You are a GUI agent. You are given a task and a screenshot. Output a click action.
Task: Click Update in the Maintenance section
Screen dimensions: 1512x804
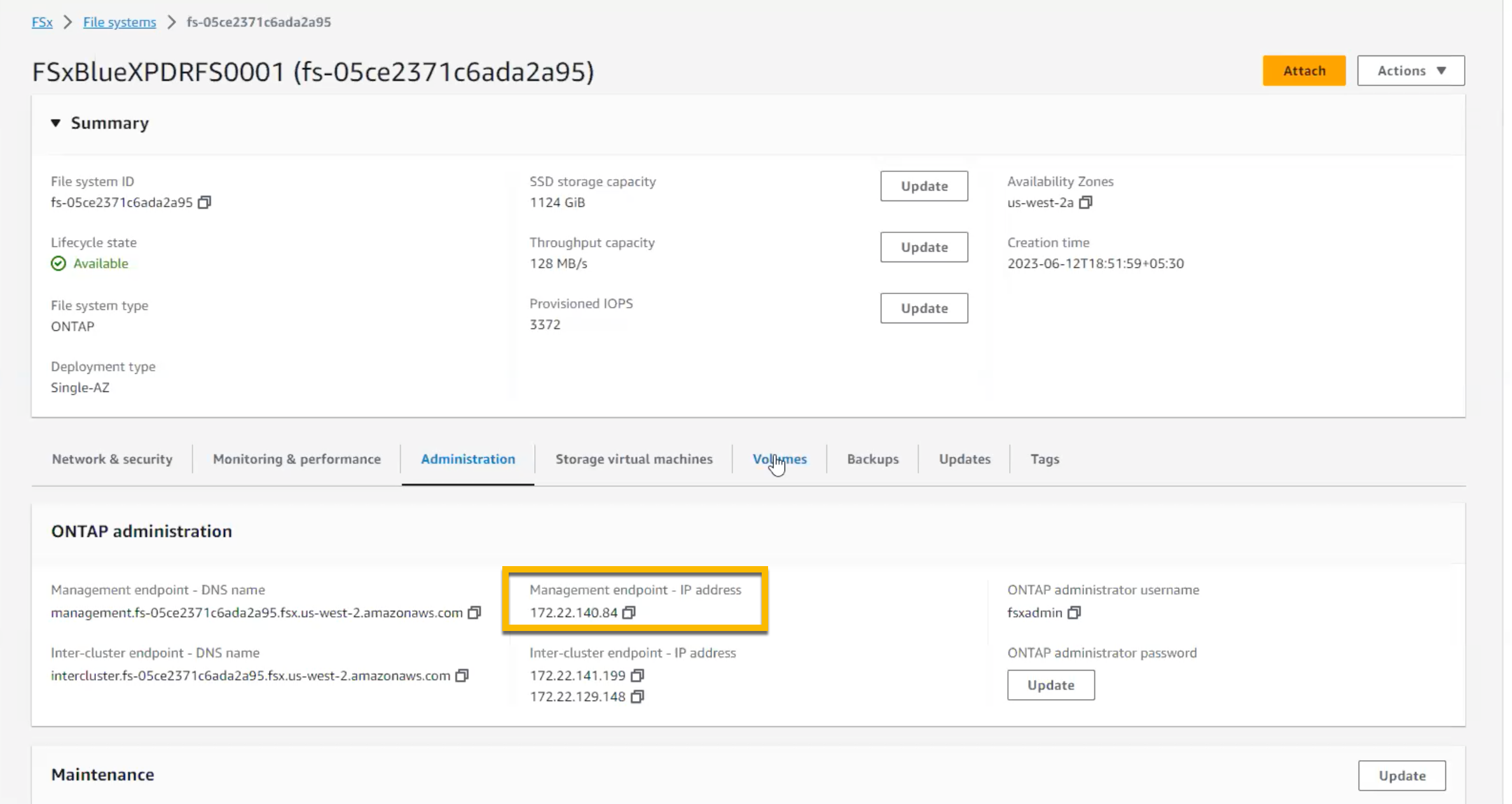coord(1402,775)
